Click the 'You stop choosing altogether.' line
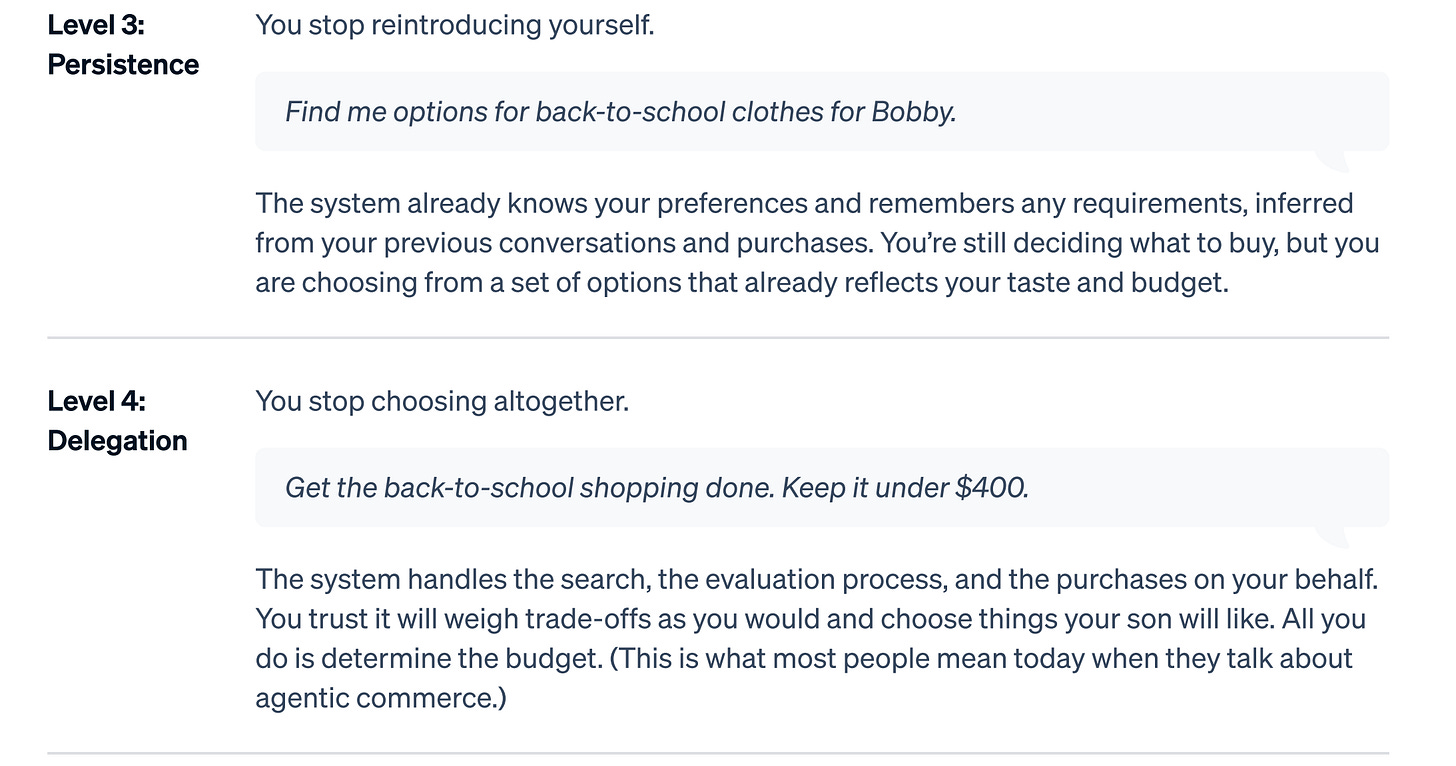 point(442,401)
